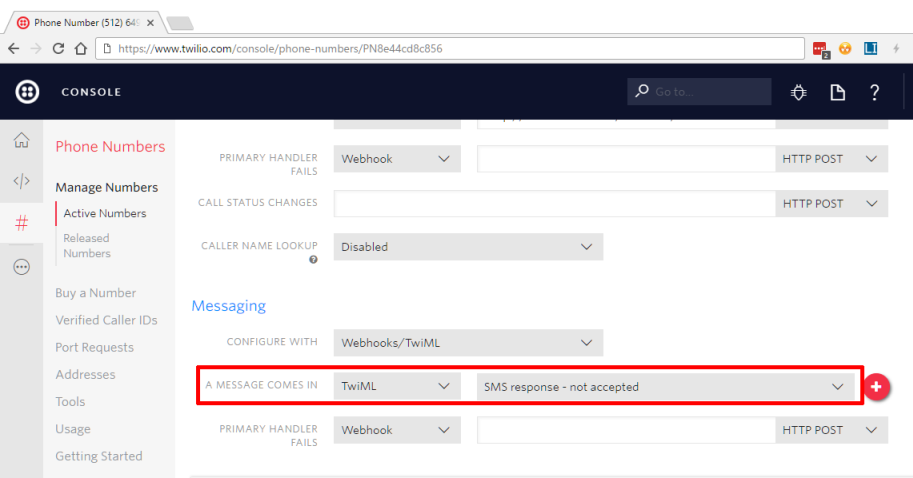Open the ellipsis all products icon
Screen dimensions: 913x478
pos(21,267)
